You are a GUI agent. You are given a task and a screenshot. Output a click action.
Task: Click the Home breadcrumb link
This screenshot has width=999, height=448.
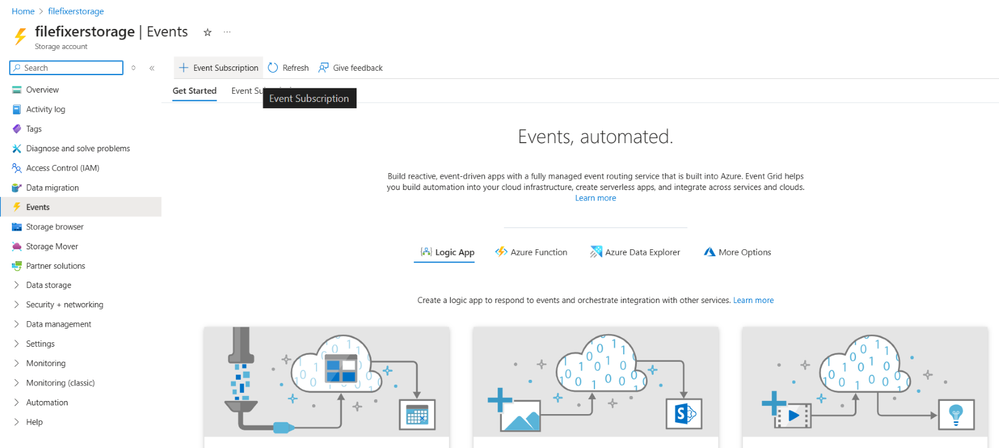[x=23, y=11]
